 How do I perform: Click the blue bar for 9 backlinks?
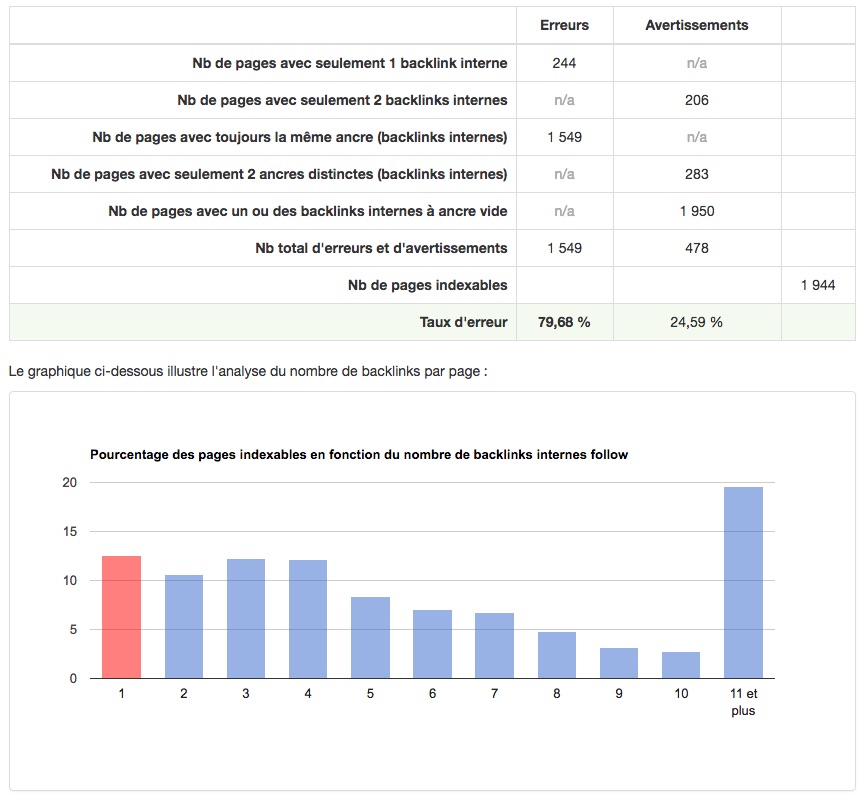pos(619,663)
